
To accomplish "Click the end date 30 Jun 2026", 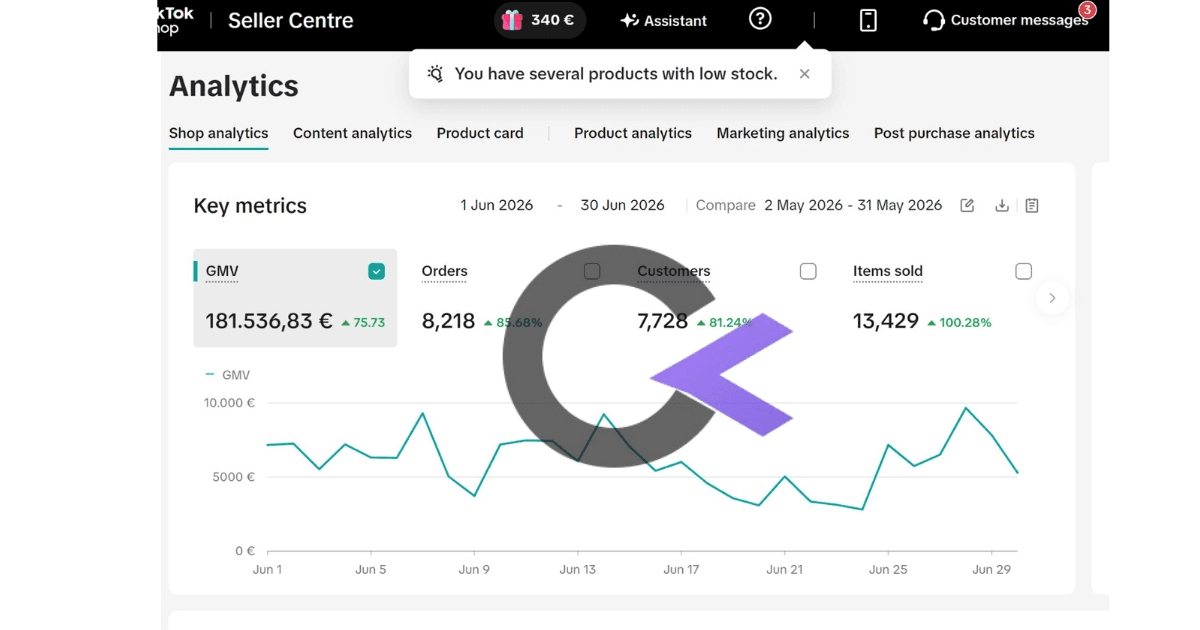I will (x=622, y=205).
